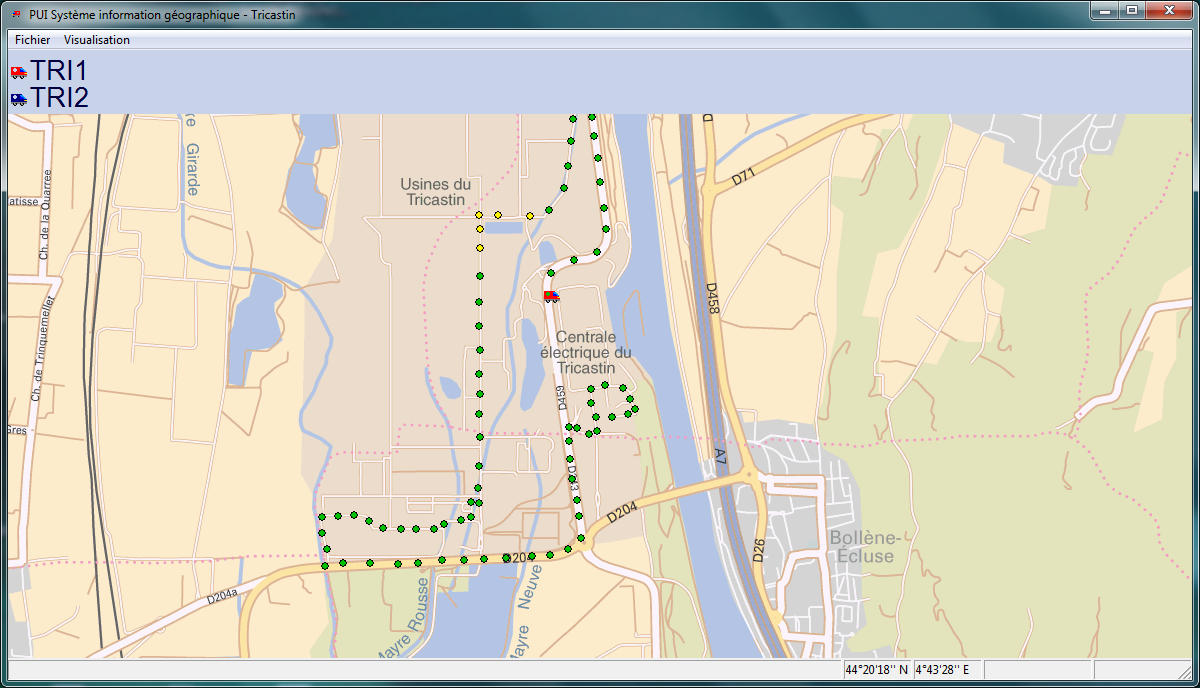Select the vehicle marker on the map
The width and height of the screenshot is (1200, 688).
(551, 296)
